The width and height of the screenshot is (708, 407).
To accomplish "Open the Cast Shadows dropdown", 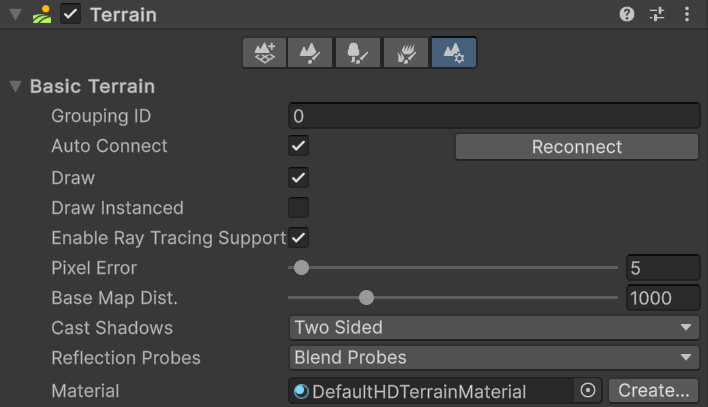I will [x=493, y=328].
